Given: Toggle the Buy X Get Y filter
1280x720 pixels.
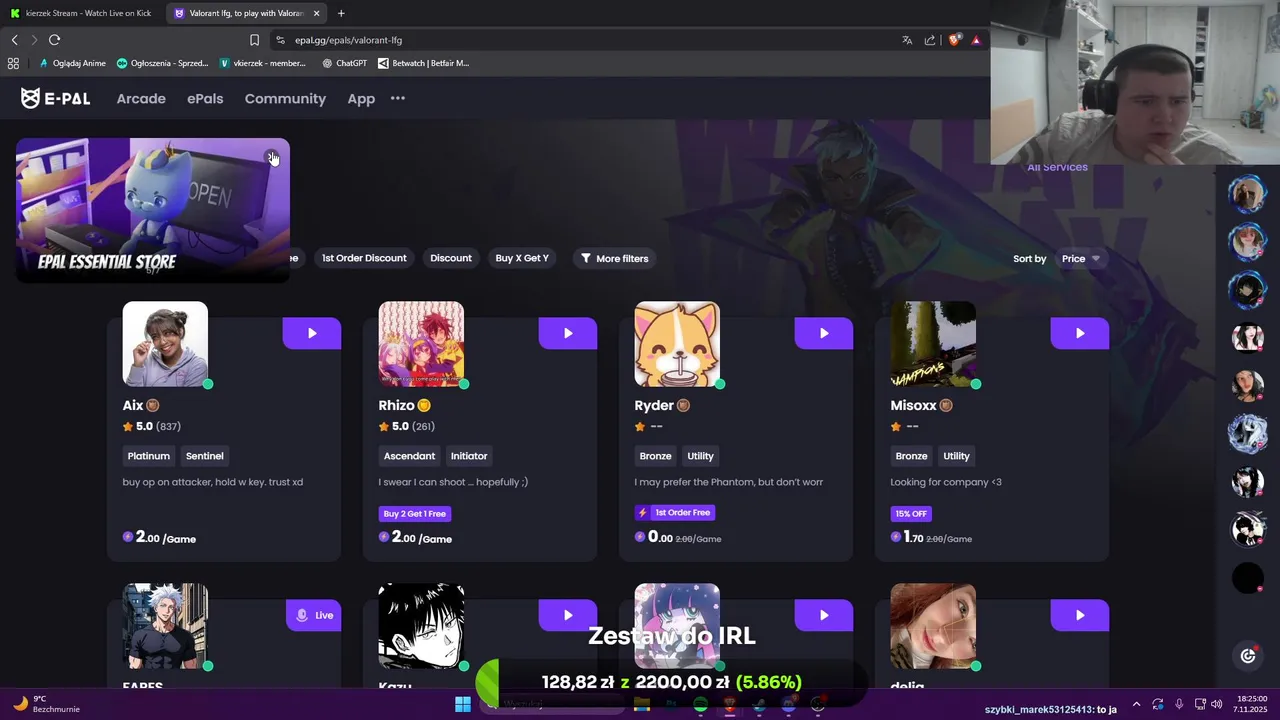Looking at the screenshot, I should pos(522,258).
